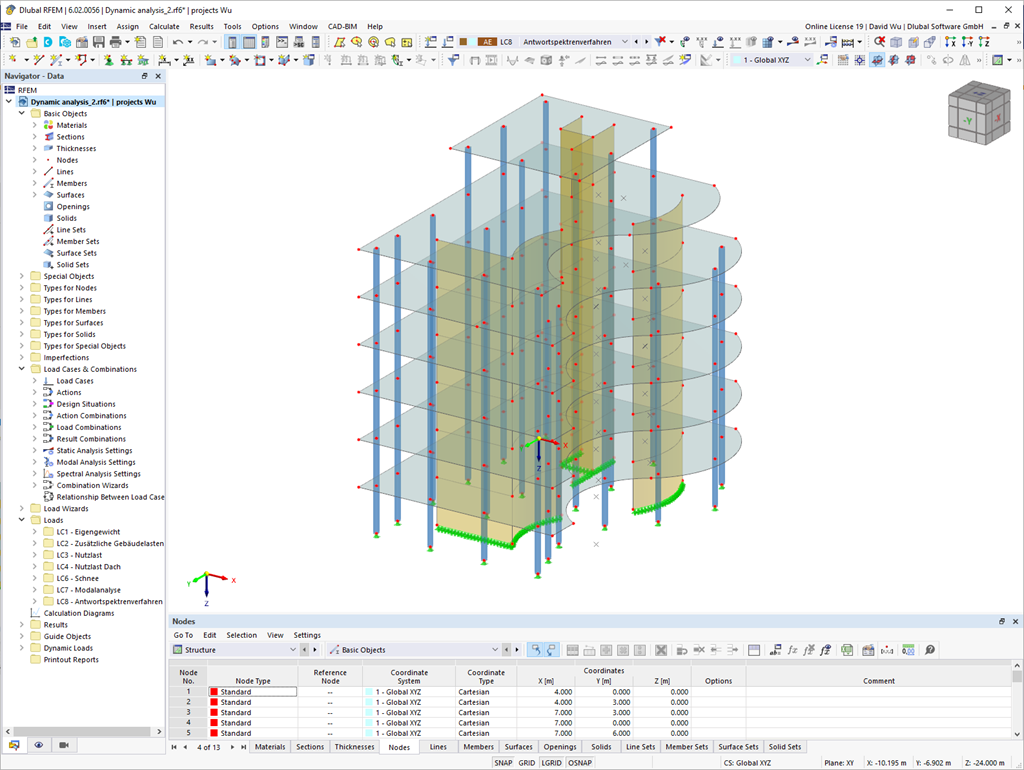1024x770 pixels.
Task: Turn on OSNAP in the status bar
Action: click(578, 762)
